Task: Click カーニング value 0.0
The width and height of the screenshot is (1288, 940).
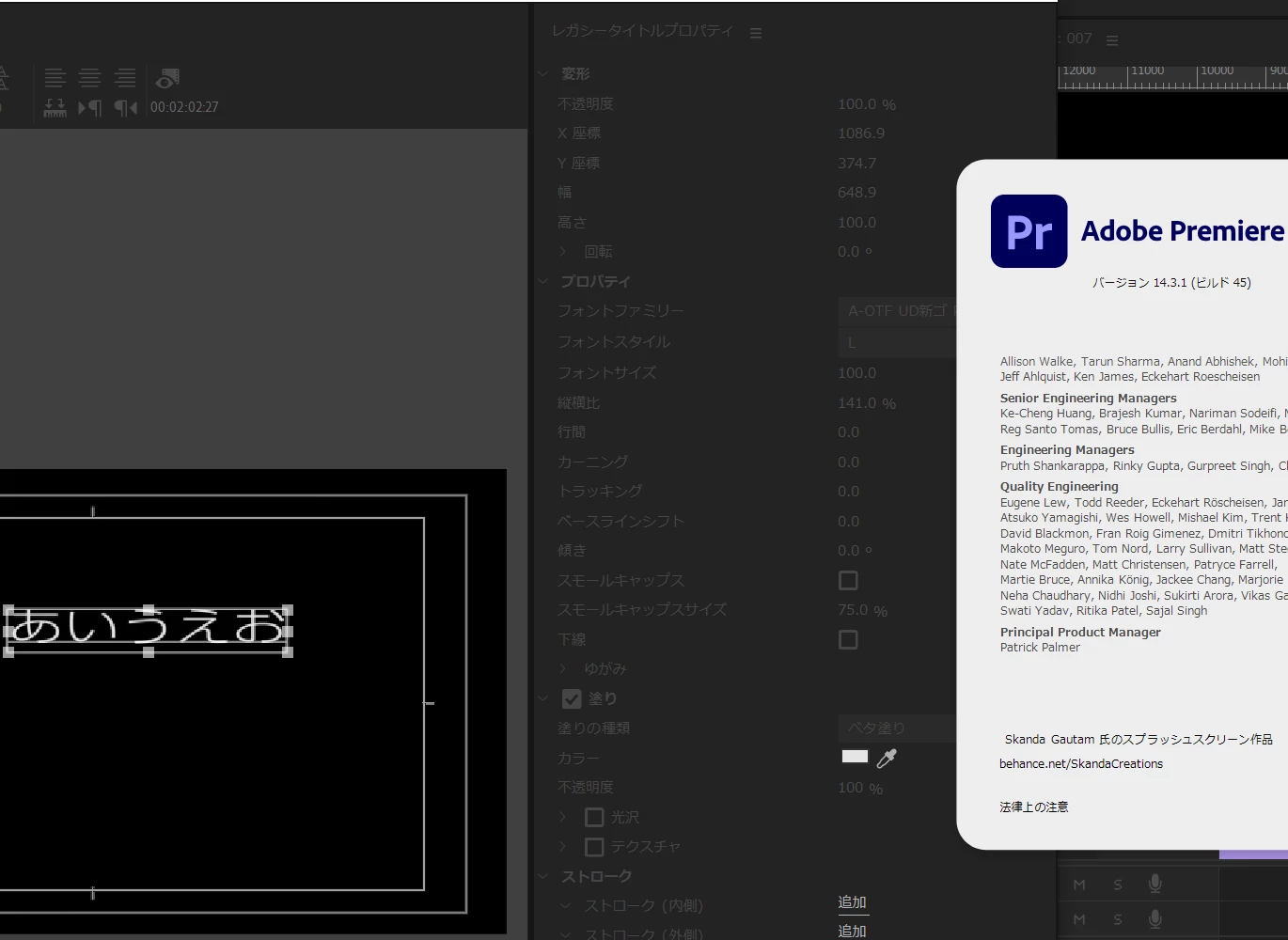Action: pyautogui.click(x=849, y=462)
